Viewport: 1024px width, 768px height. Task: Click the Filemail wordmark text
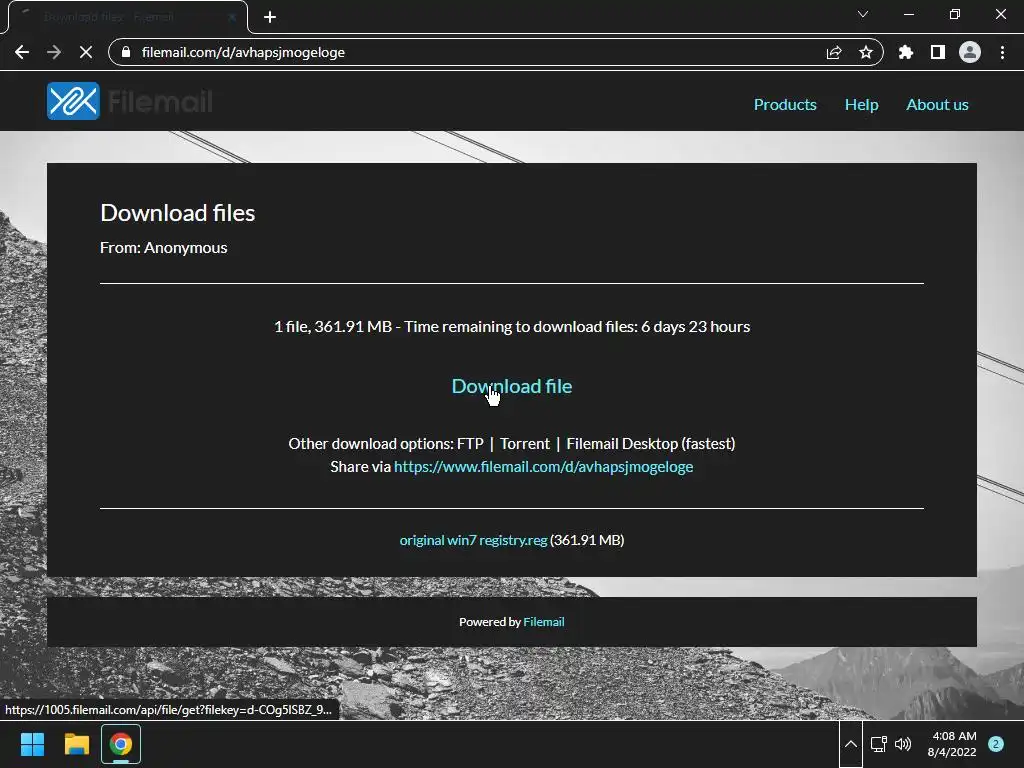[161, 101]
